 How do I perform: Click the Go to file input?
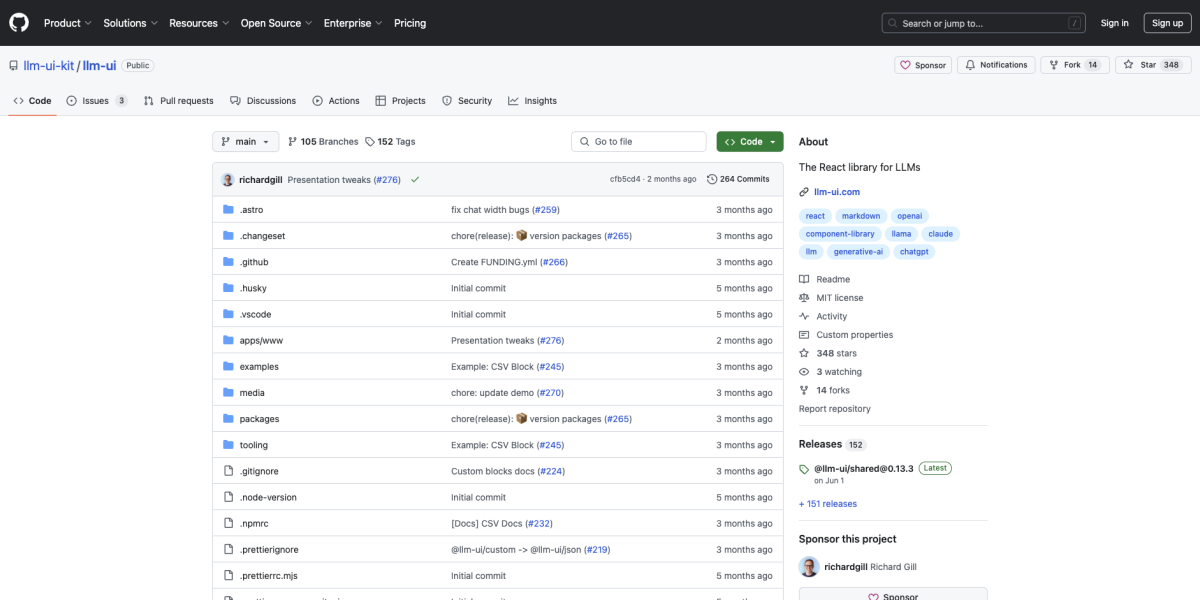[640, 142]
